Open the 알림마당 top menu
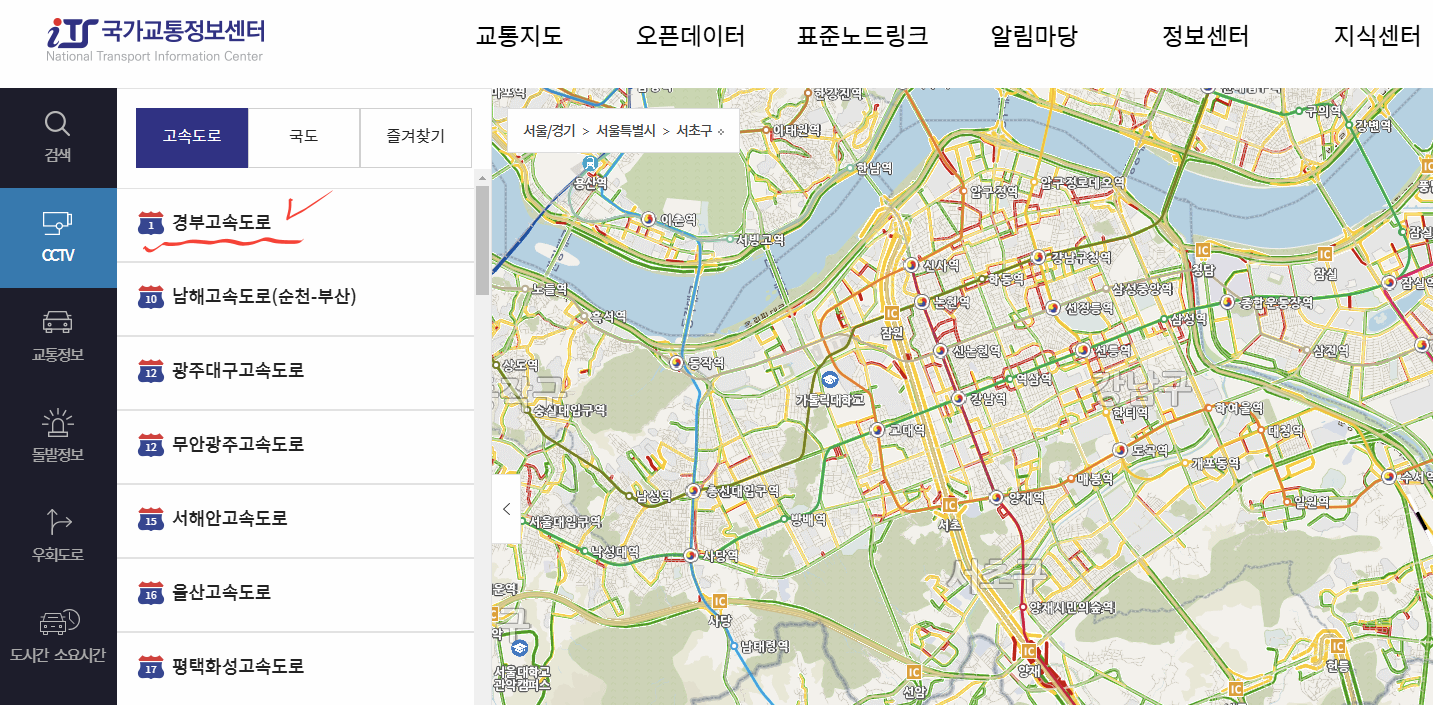 [x=1034, y=37]
